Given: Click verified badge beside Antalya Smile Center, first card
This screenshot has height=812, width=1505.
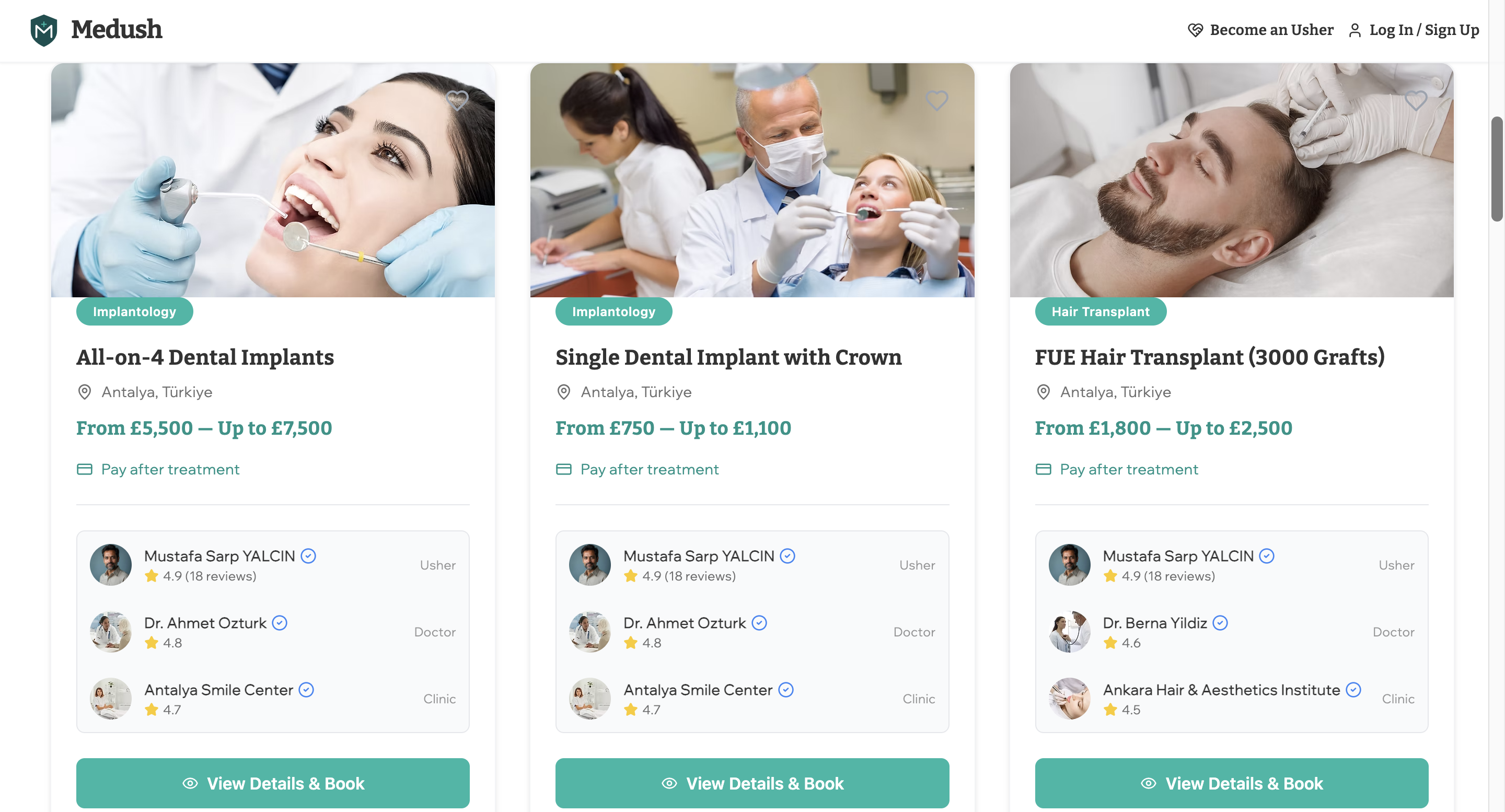Looking at the screenshot, I should pos(306,690).
